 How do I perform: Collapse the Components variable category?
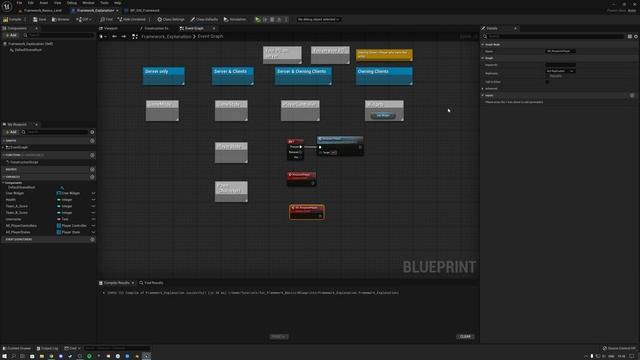point(3,183)
